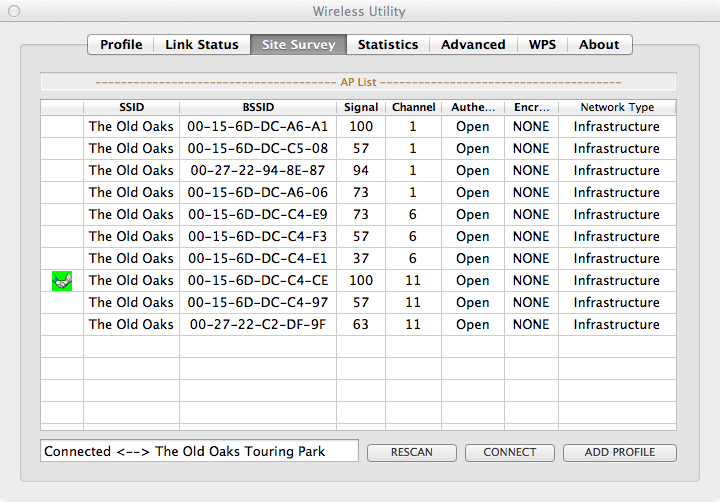Select the access point 00-27-22-C2-DF-9F
Image resolution: width=720 pixels, height=502 pixels.
point(258,325)
